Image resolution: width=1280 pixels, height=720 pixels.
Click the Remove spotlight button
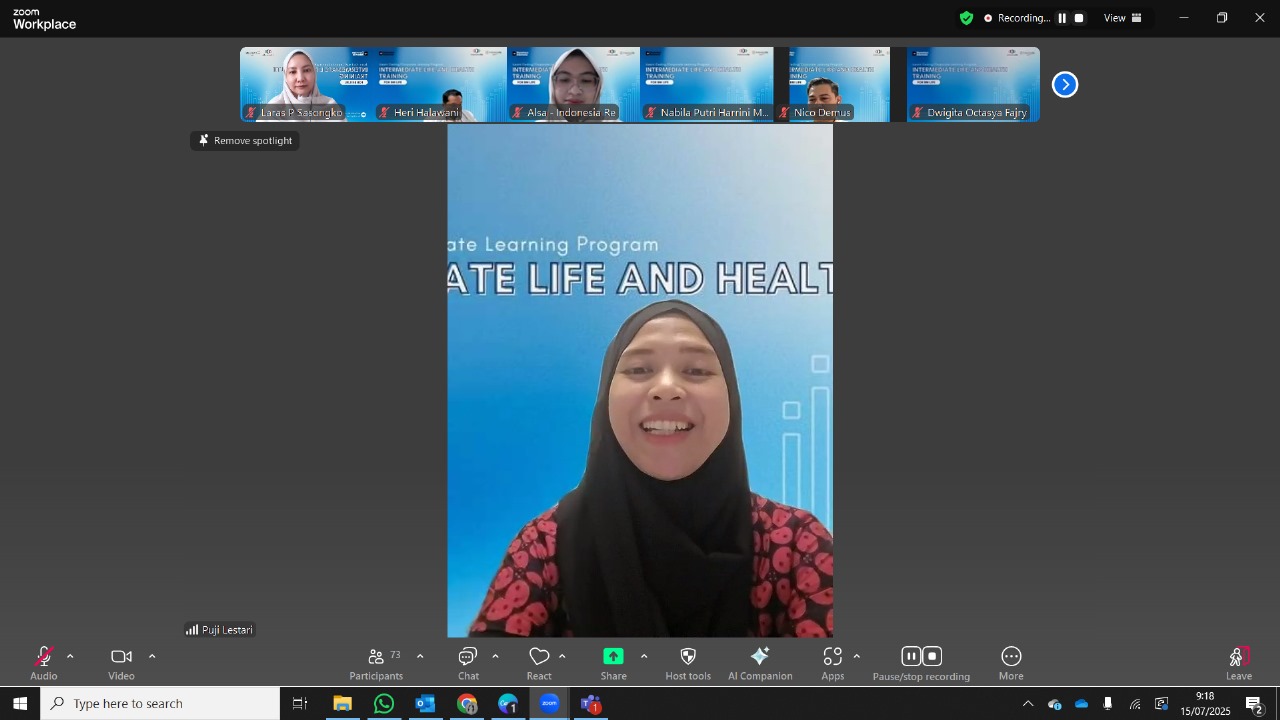click(245, 141)
